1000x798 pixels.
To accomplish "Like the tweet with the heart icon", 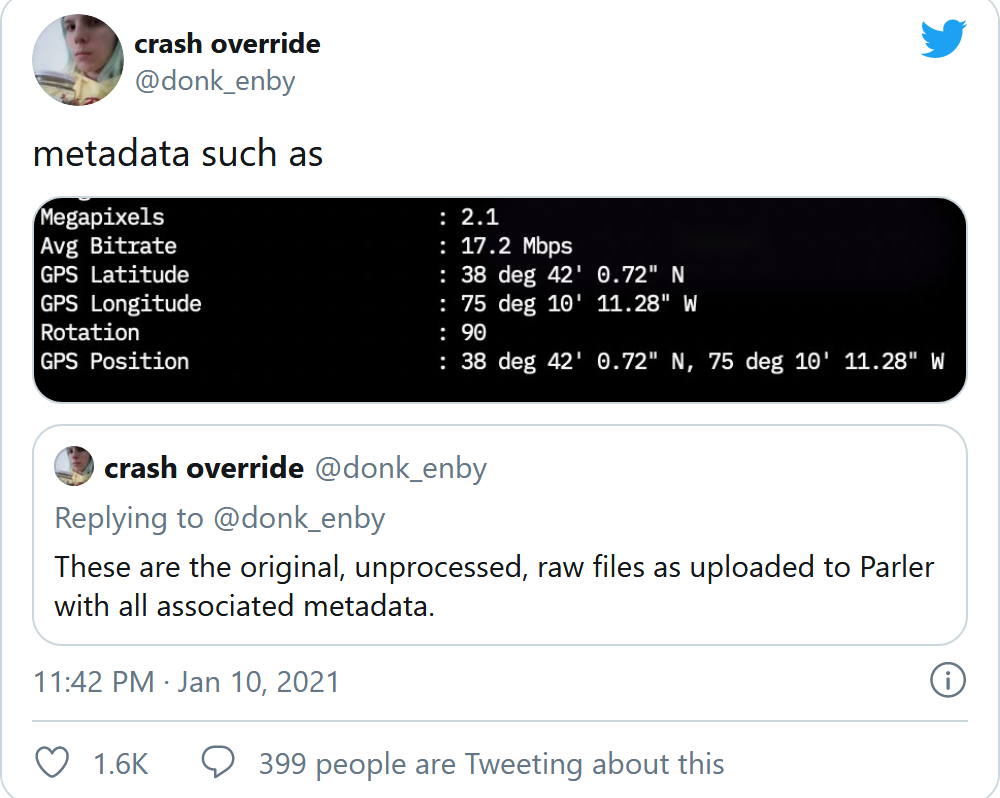I will [x=52, y=764].
